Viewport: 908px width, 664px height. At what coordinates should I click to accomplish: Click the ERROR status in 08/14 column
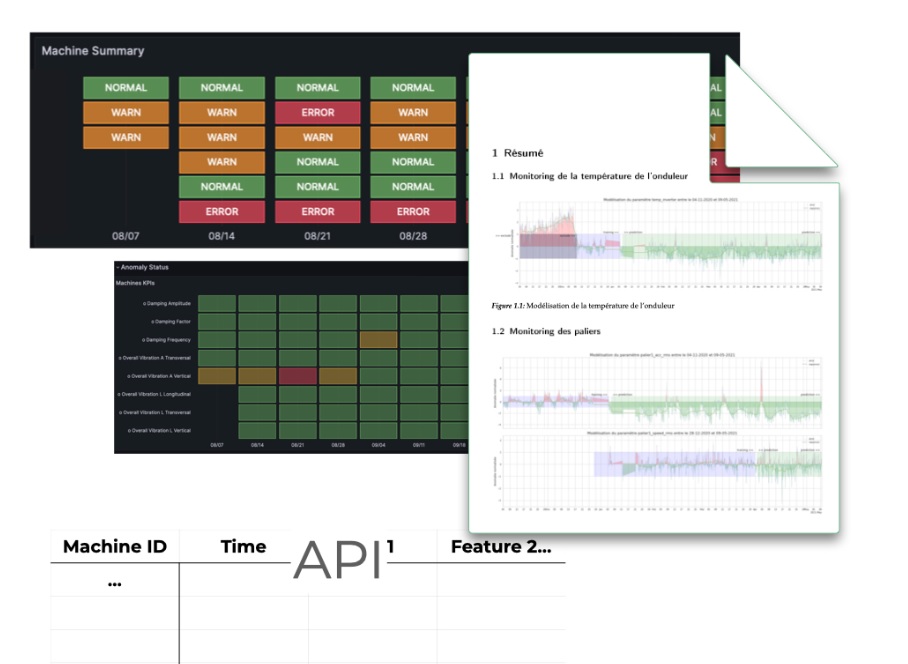(222, 212)
